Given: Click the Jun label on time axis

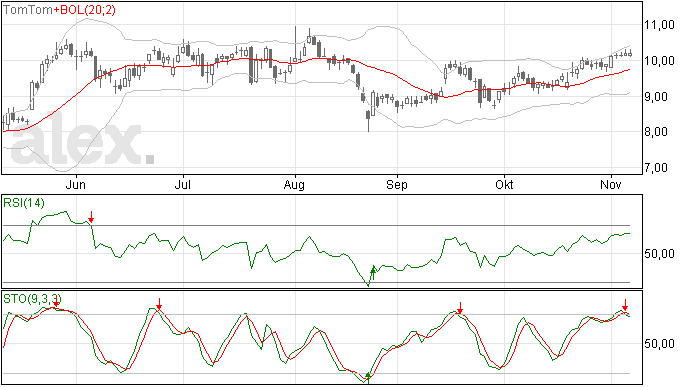Looking at the screenshot, I should tap(75, 184).
